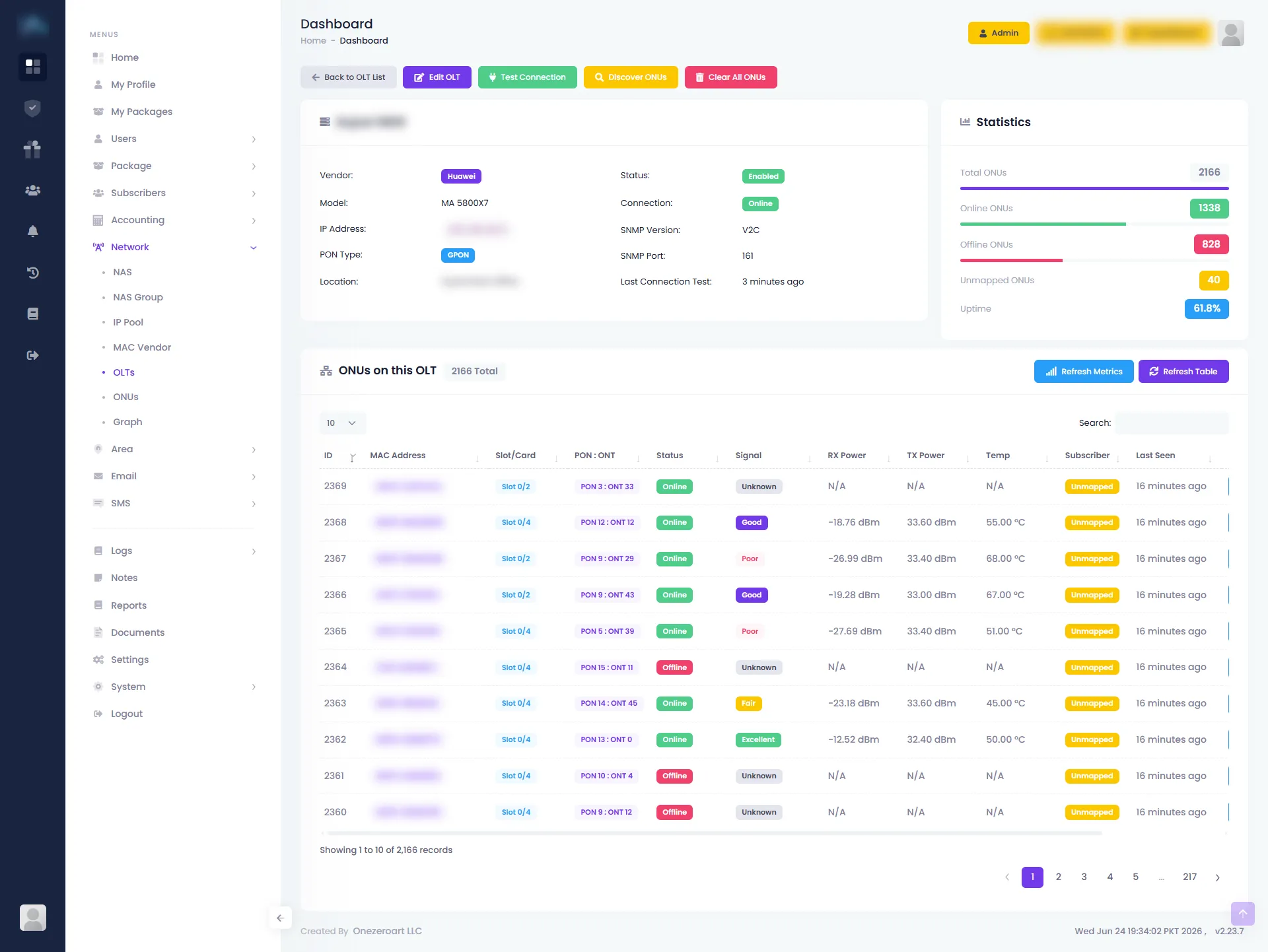
Task: Click the sign-out icon in dark sidebar
Action: (x=32, y=355)
